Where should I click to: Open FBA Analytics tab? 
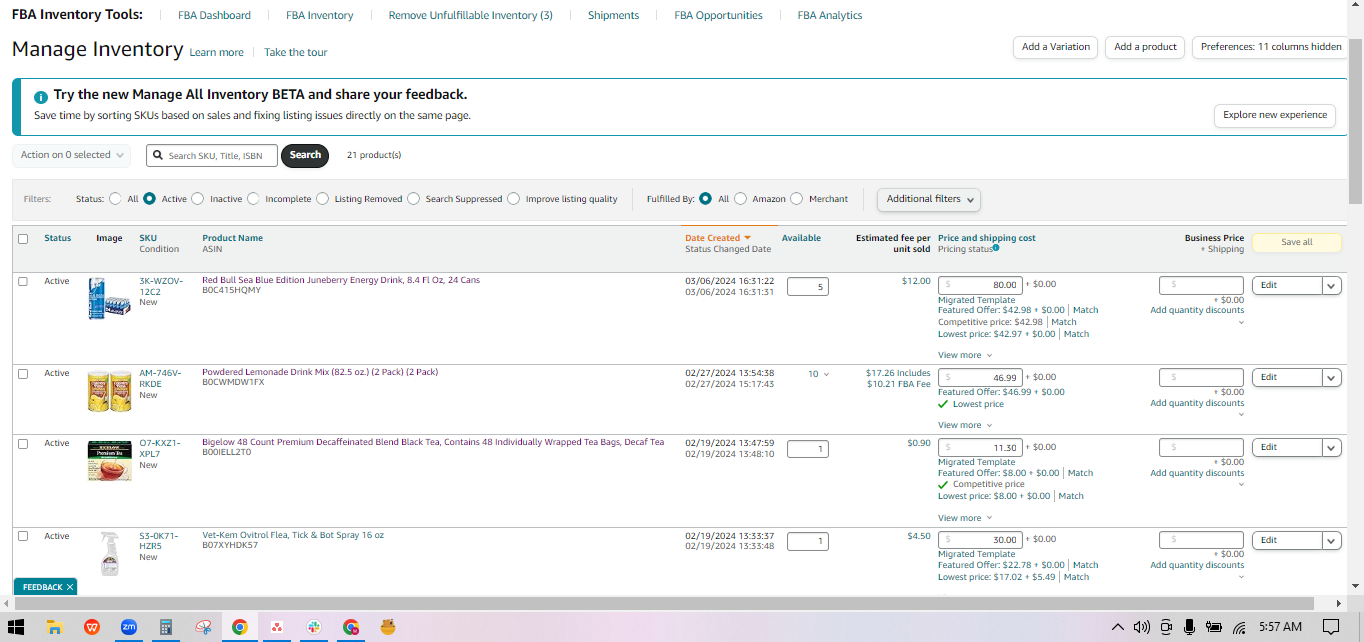[x=829, y=15]
